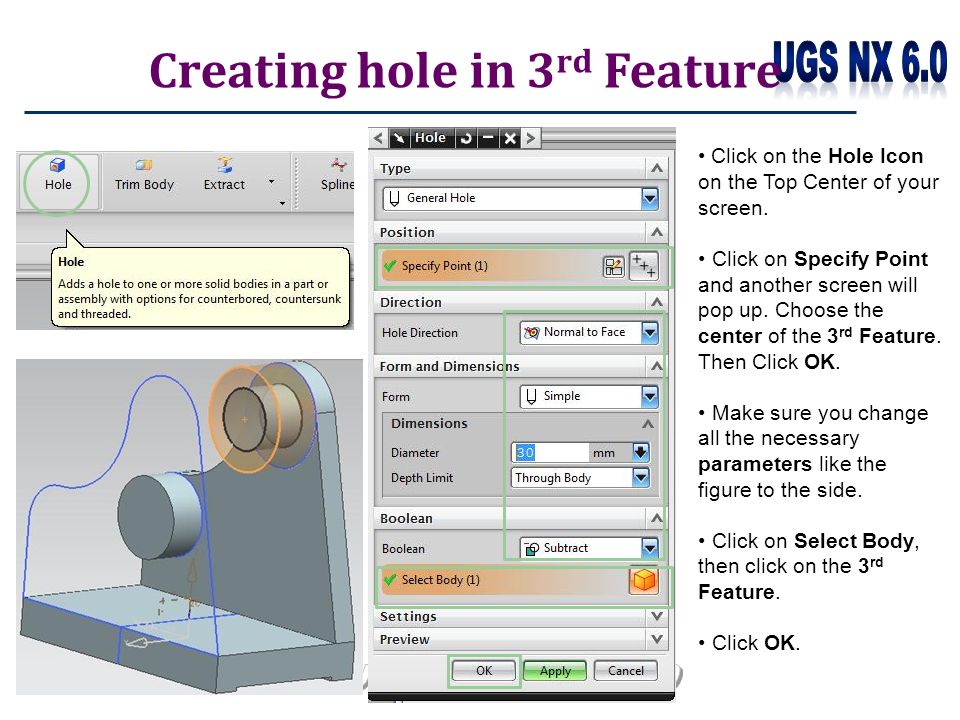Collapse the Dimensions subsection
The width and height of the screenshot is (960, 720).
pyautogui.click(x=648, y=424)
